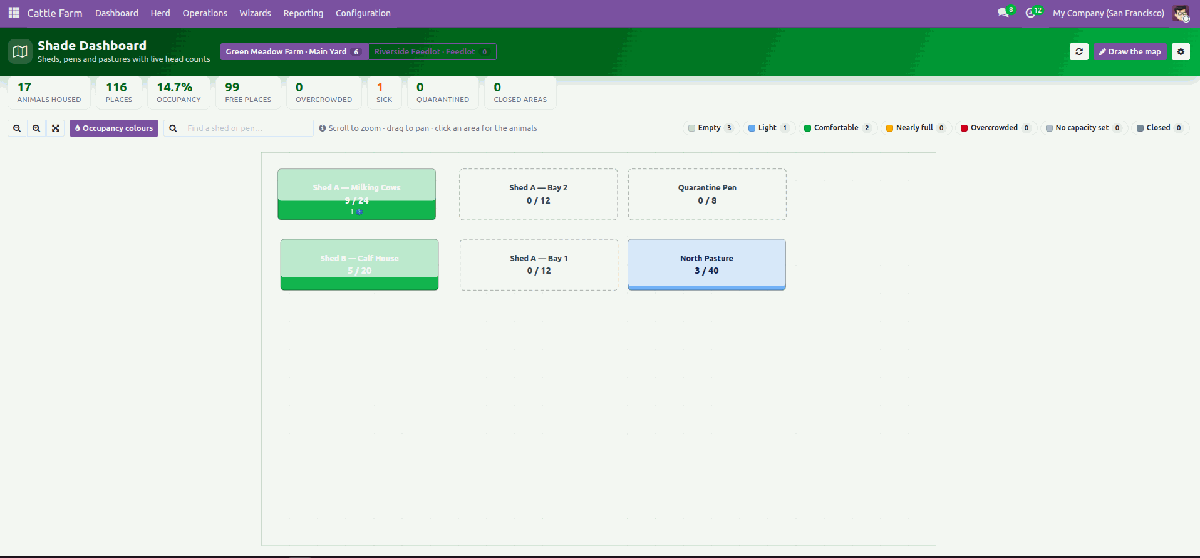1200x558 pixels.
Task: Select Shed A — Bay 2 area
Action: pos(538,194)
